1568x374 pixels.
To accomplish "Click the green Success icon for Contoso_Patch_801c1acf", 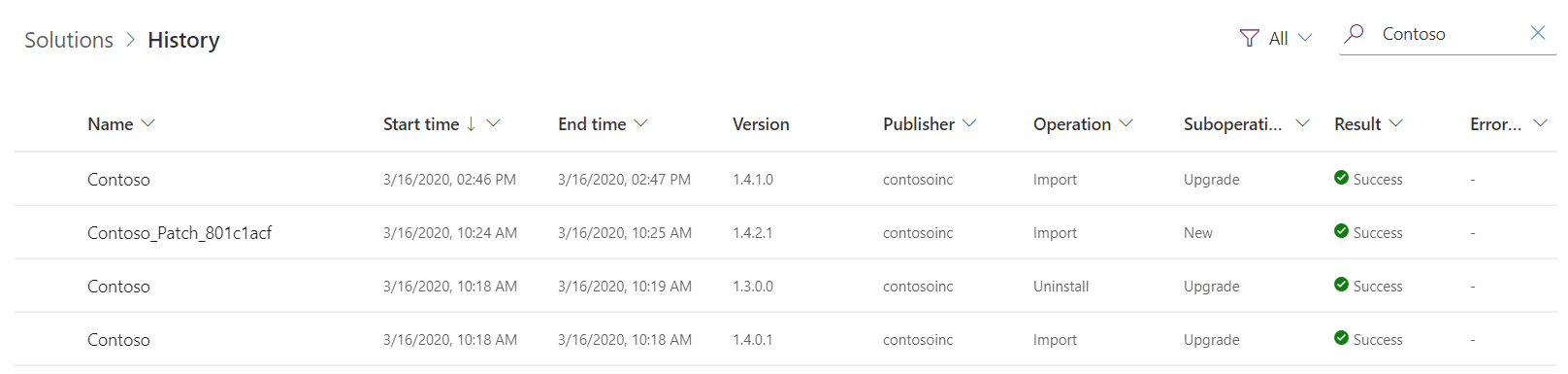I will click(x=1341, y=231).
